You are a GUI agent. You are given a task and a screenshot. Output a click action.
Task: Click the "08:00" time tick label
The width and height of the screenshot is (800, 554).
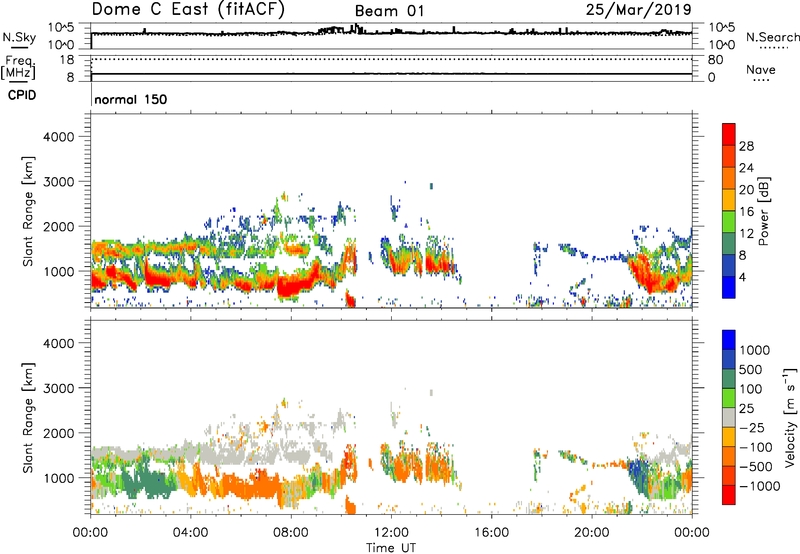[x=291, y=533]
